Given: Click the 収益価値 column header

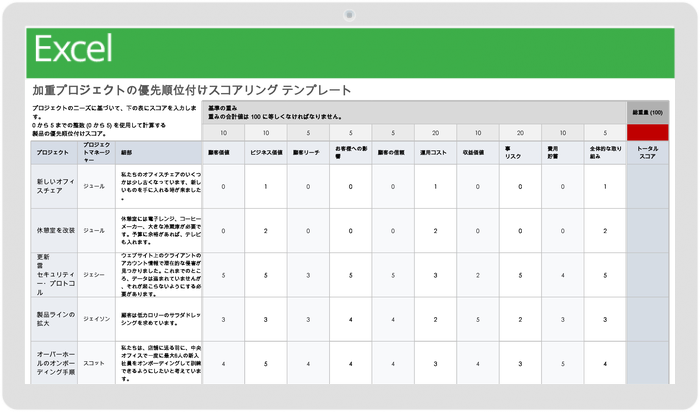Looking at the screenshot, I should click(x=477, y=154).
